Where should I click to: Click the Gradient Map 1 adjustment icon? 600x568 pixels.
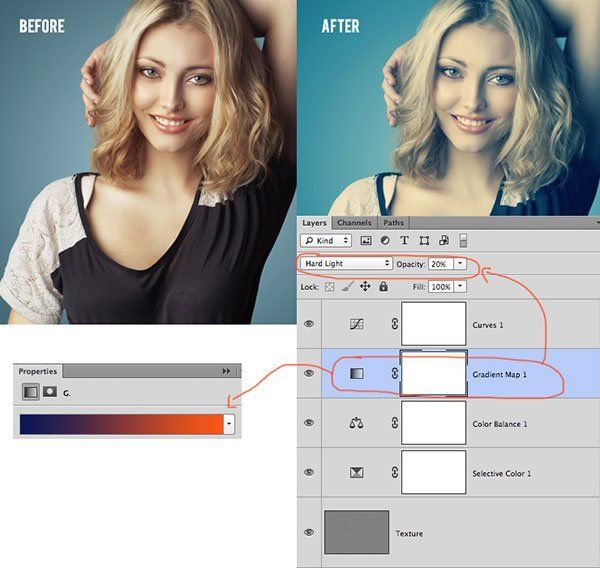[x=357, y=374]
